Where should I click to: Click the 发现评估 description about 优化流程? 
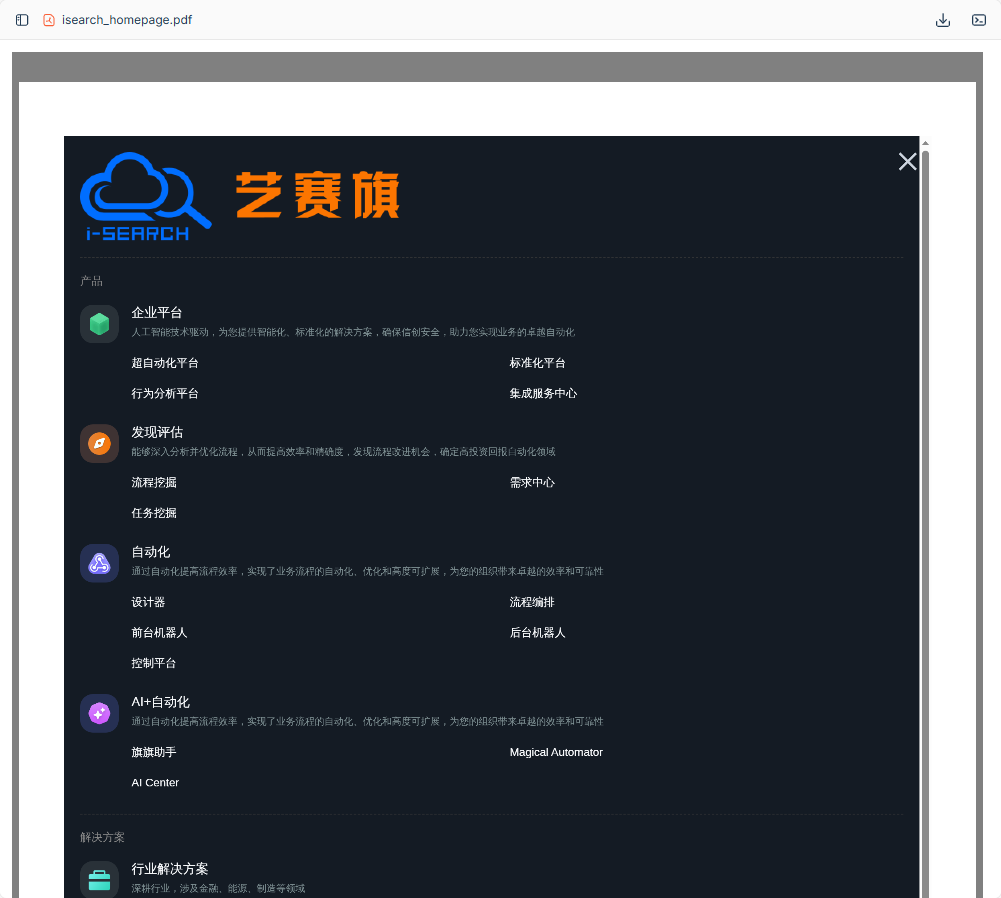(x=343, y=452)
